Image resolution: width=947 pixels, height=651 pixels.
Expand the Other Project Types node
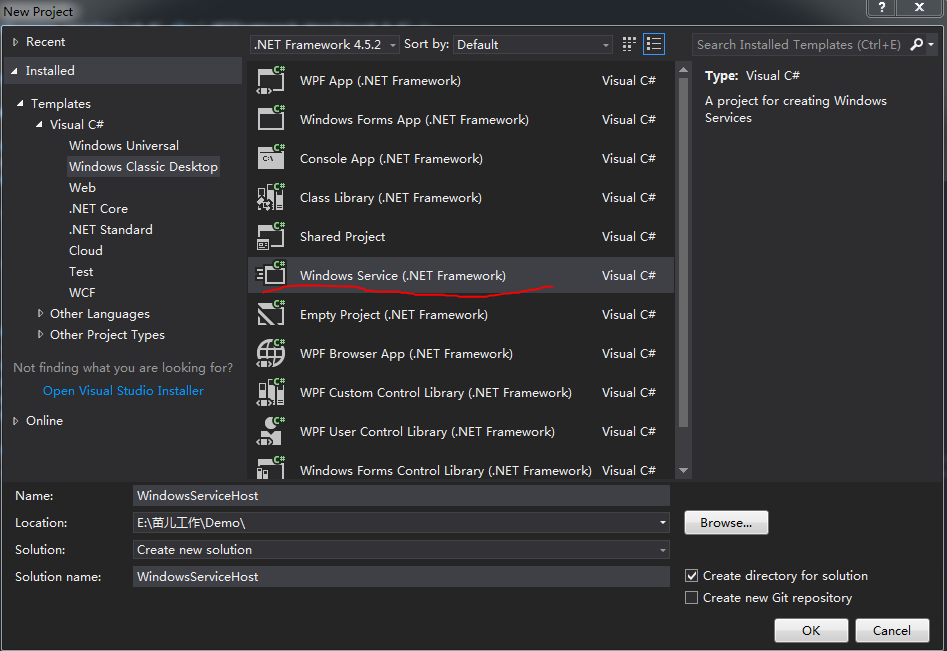point(40,335)
